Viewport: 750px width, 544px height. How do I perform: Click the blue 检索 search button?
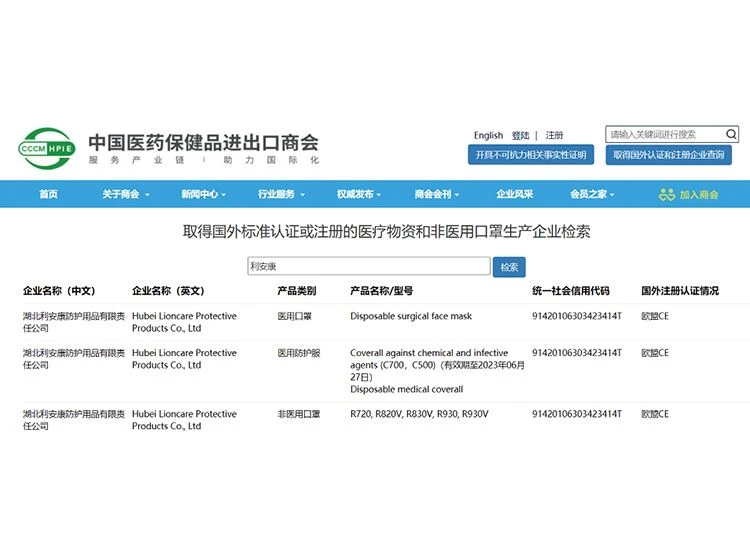[x=509, y=267]
